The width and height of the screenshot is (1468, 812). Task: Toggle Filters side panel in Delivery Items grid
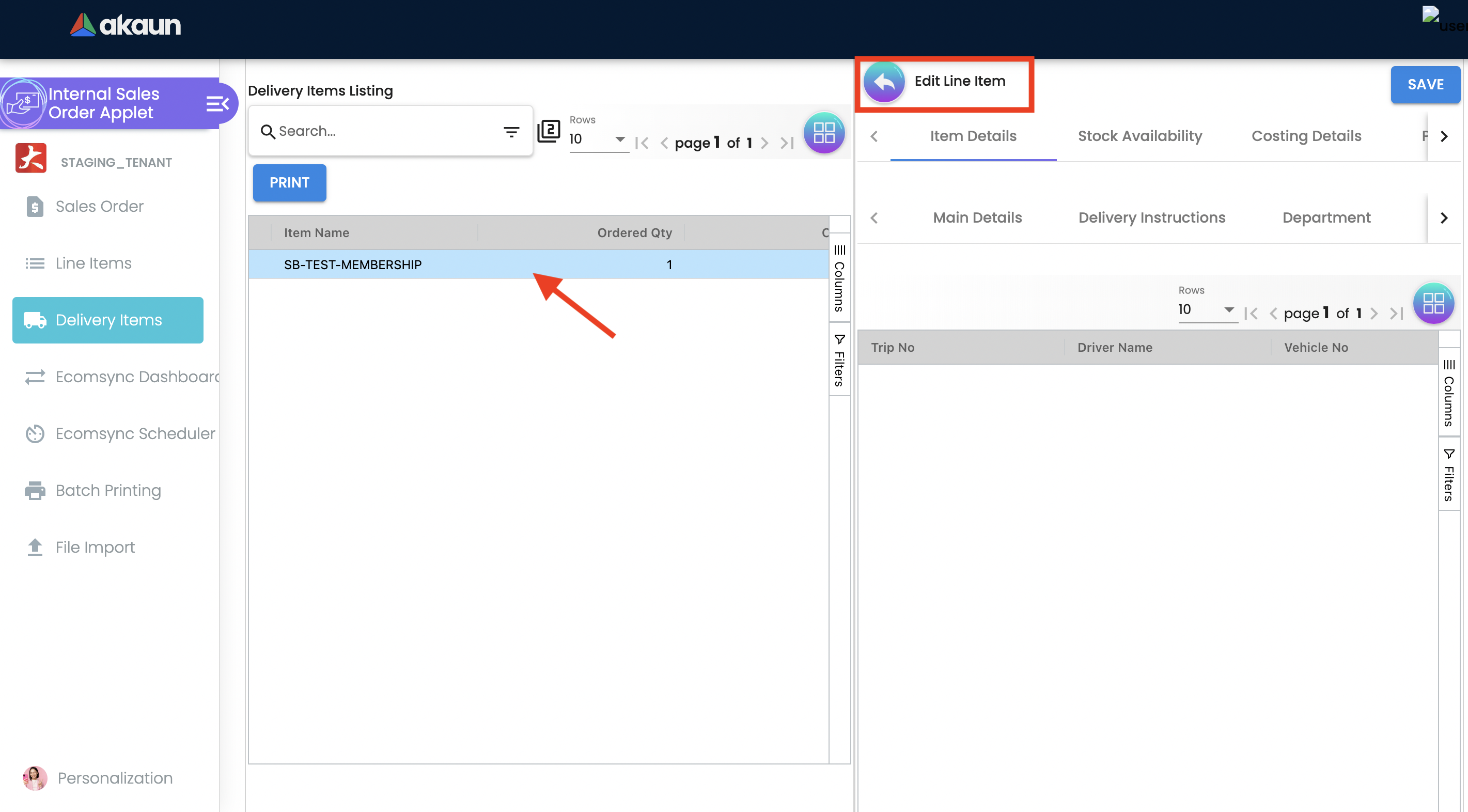pyautogui.click(x=839, y=360)
